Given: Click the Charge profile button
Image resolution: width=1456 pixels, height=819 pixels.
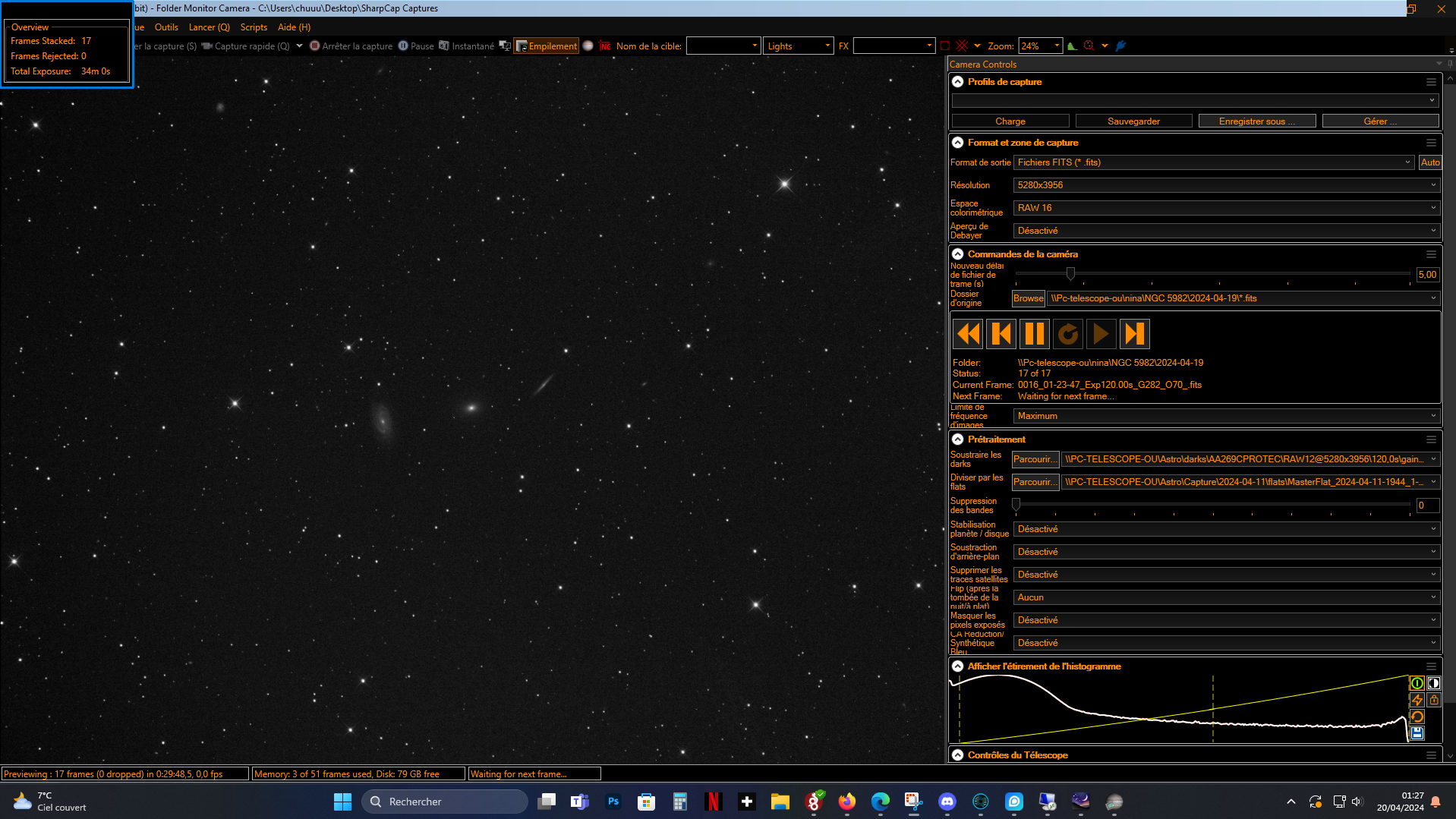Looking at the screenshot, I should 1010,121.
